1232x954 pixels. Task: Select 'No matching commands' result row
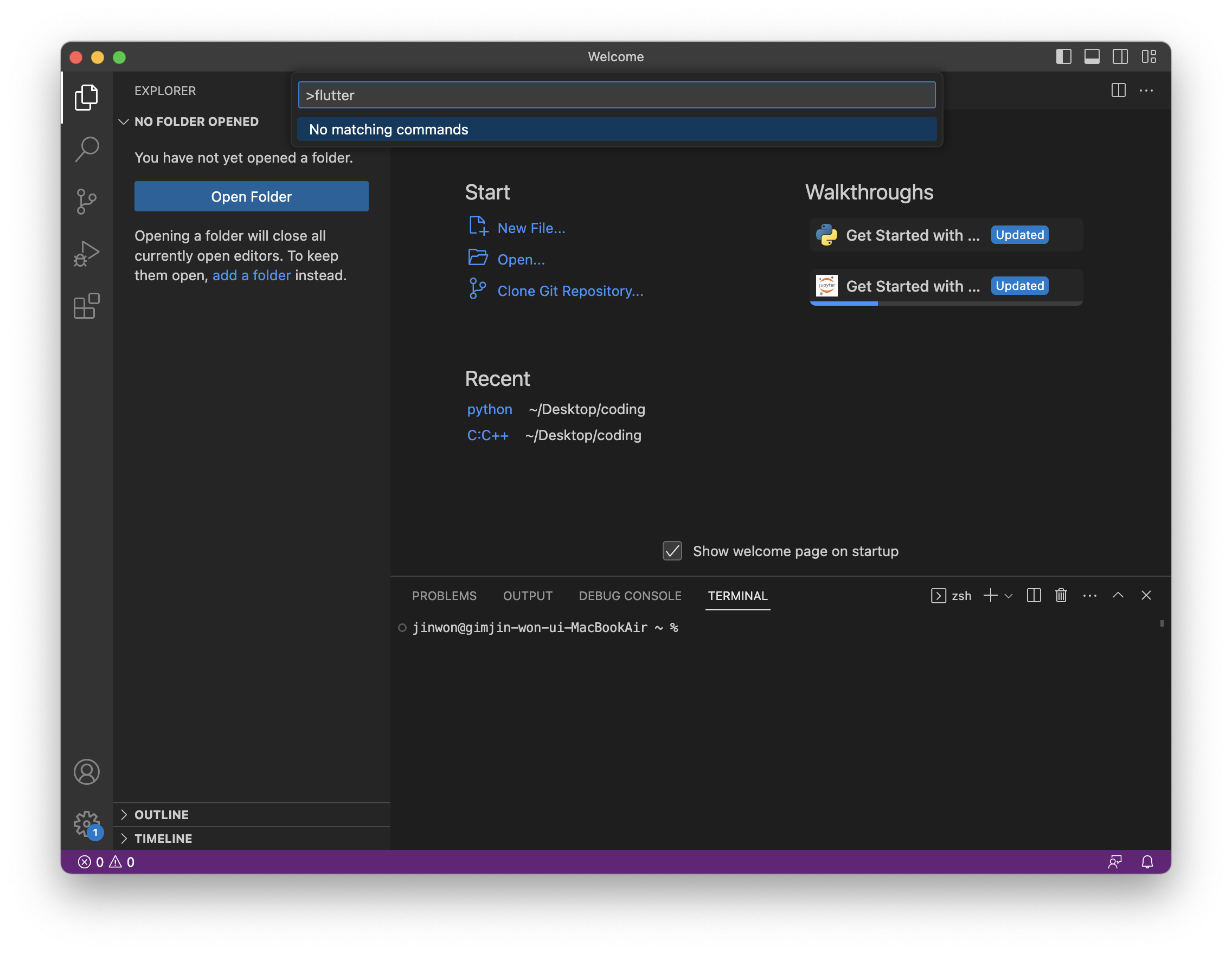[617, 129]
